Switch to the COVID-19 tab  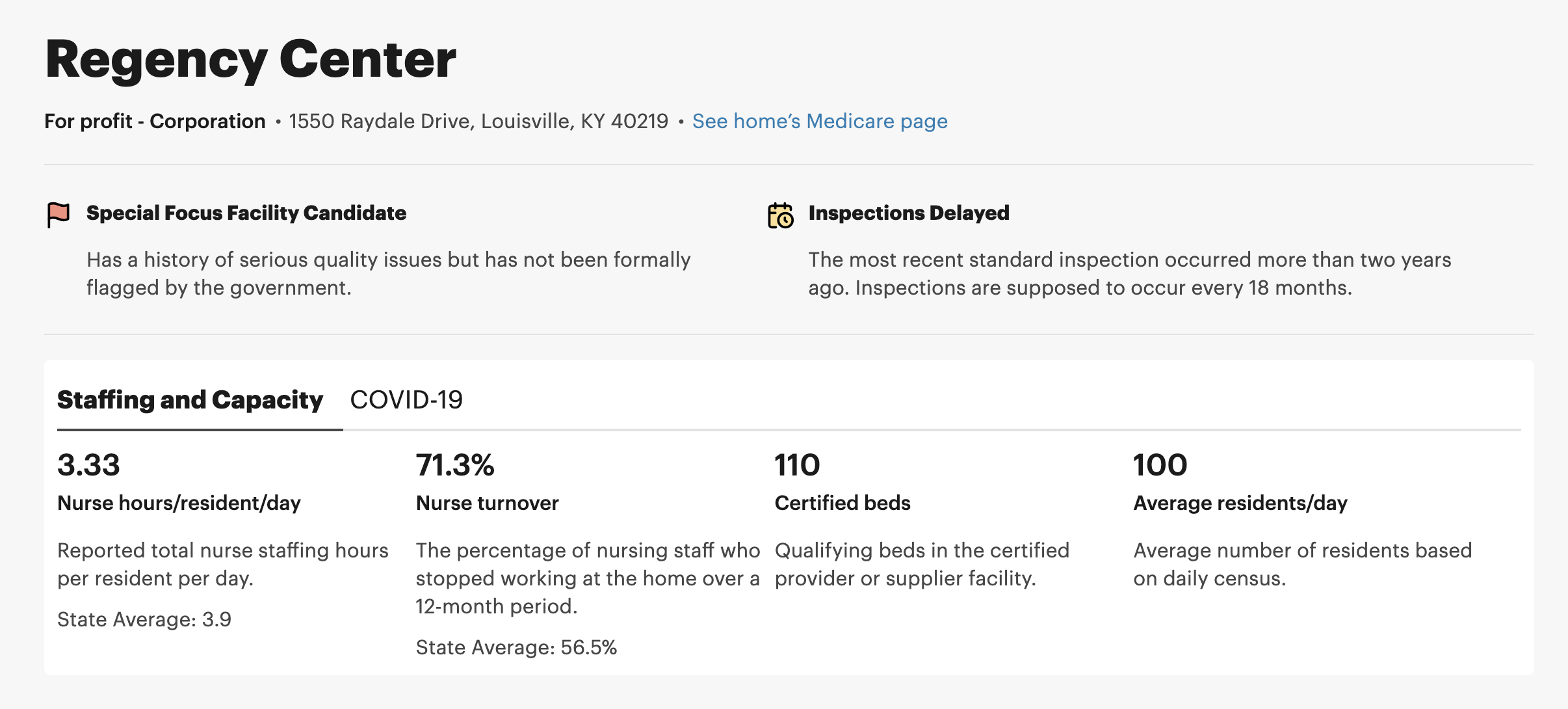coord(406,399)
